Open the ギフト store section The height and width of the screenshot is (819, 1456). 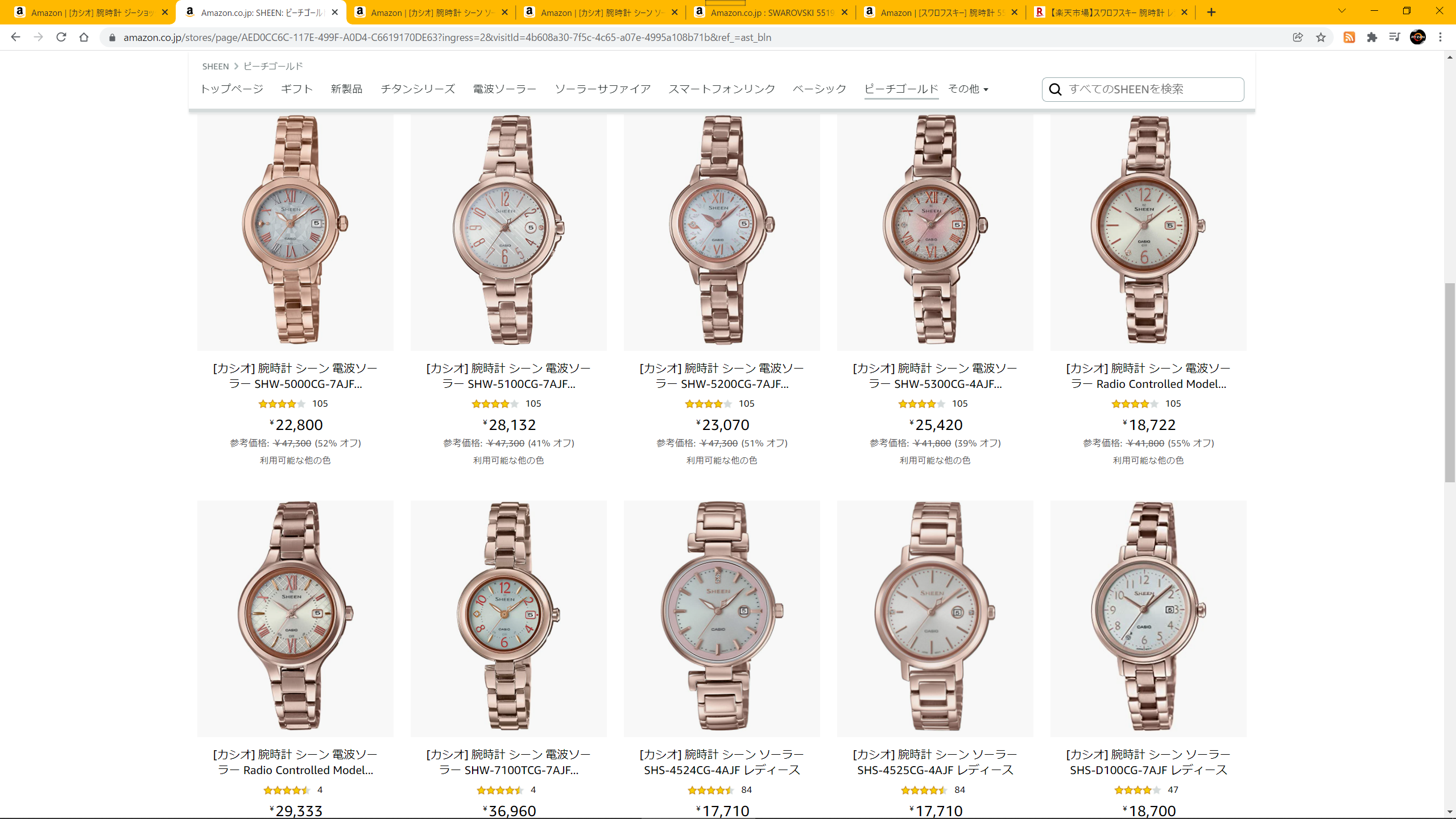click(297, 89)
